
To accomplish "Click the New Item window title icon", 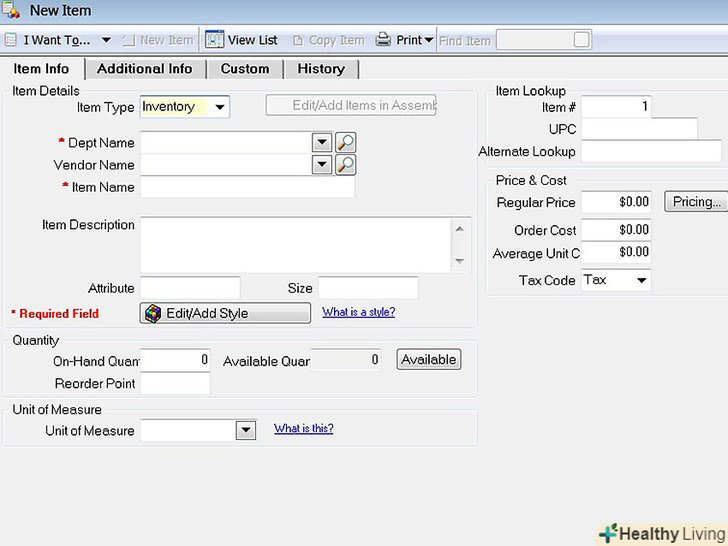I will 10,10.
